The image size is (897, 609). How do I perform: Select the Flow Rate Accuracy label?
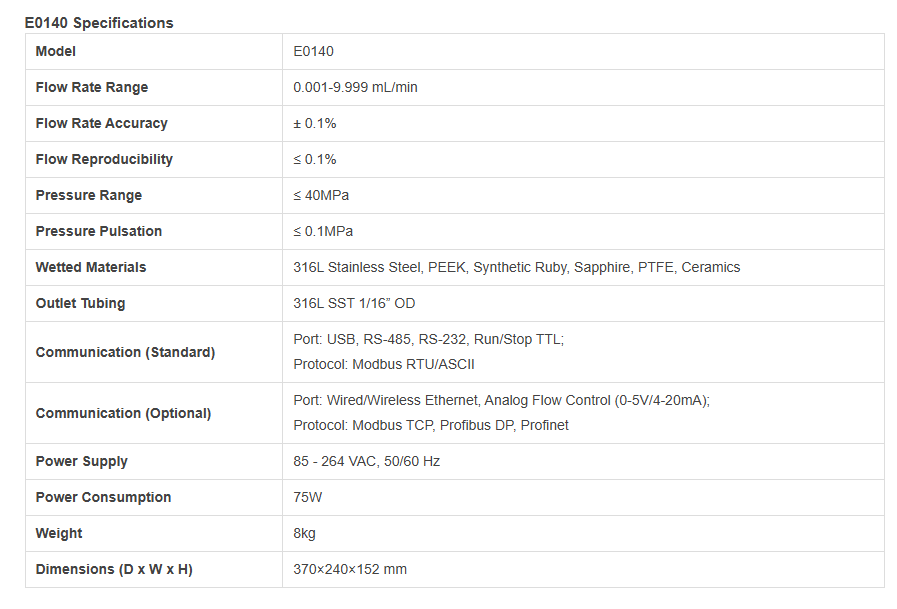pyautogui.click(x=101, y=124)
